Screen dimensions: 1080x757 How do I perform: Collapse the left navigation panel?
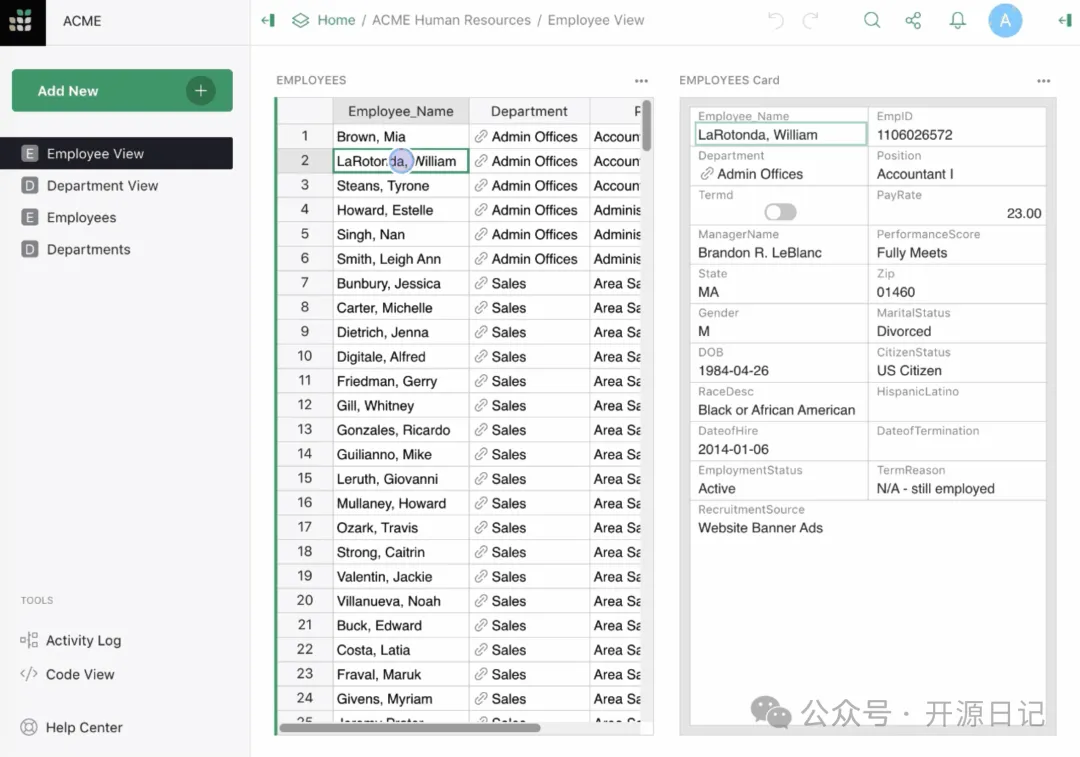268,20
